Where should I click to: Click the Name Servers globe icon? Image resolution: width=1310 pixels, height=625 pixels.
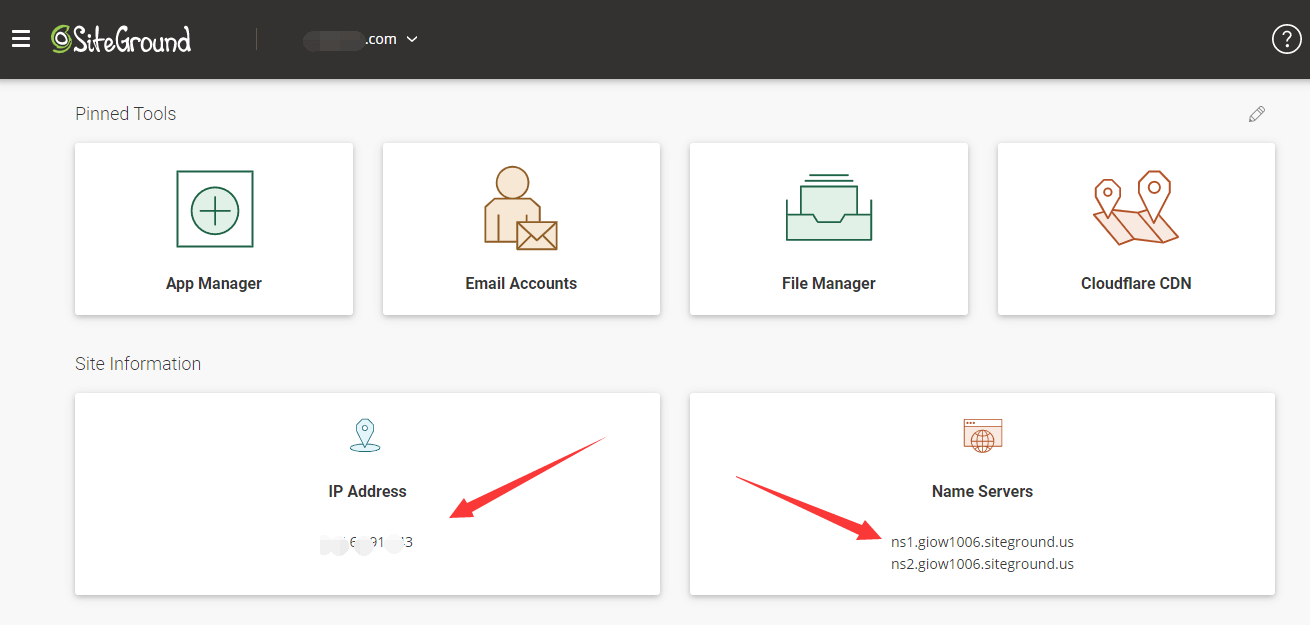[x=982, y=435]
